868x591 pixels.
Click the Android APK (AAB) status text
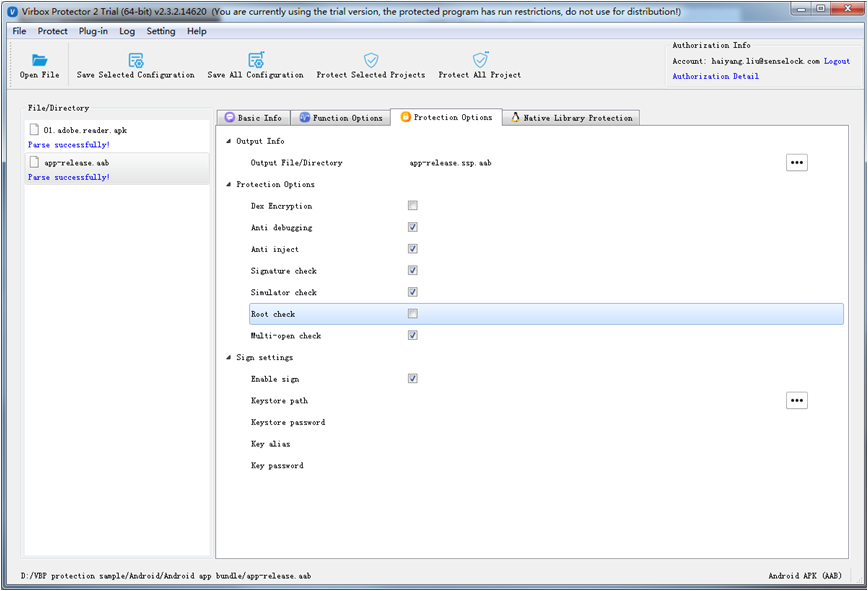[804, 576]
